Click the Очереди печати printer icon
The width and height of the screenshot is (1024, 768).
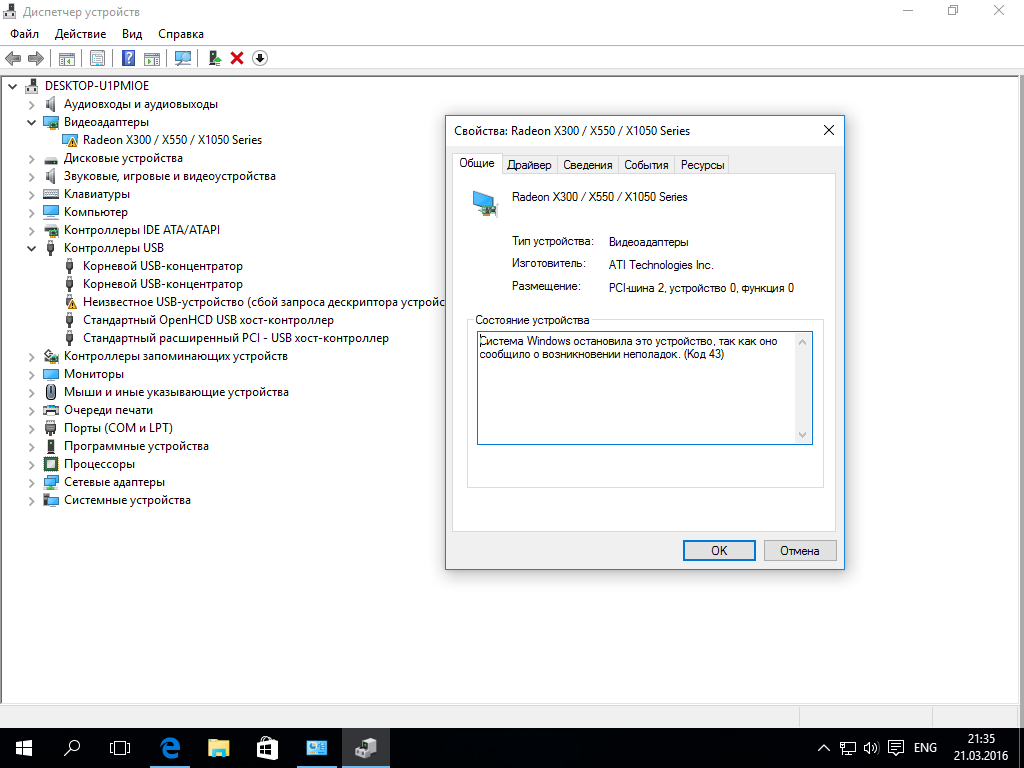tap(50, 410)
